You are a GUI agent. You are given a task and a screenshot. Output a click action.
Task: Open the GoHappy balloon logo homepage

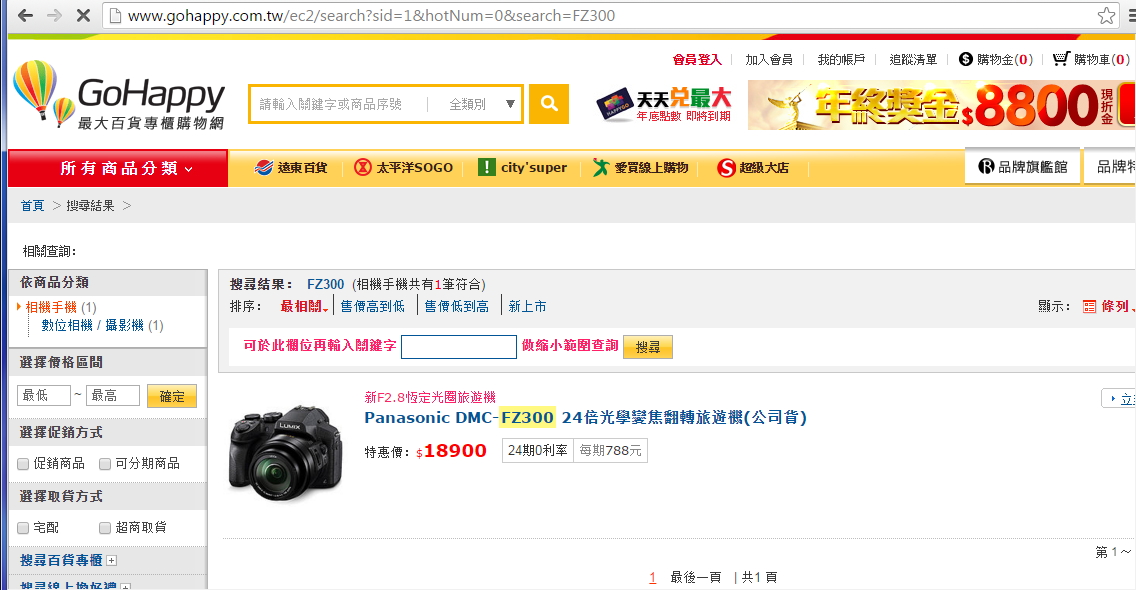tap(119, 96)
